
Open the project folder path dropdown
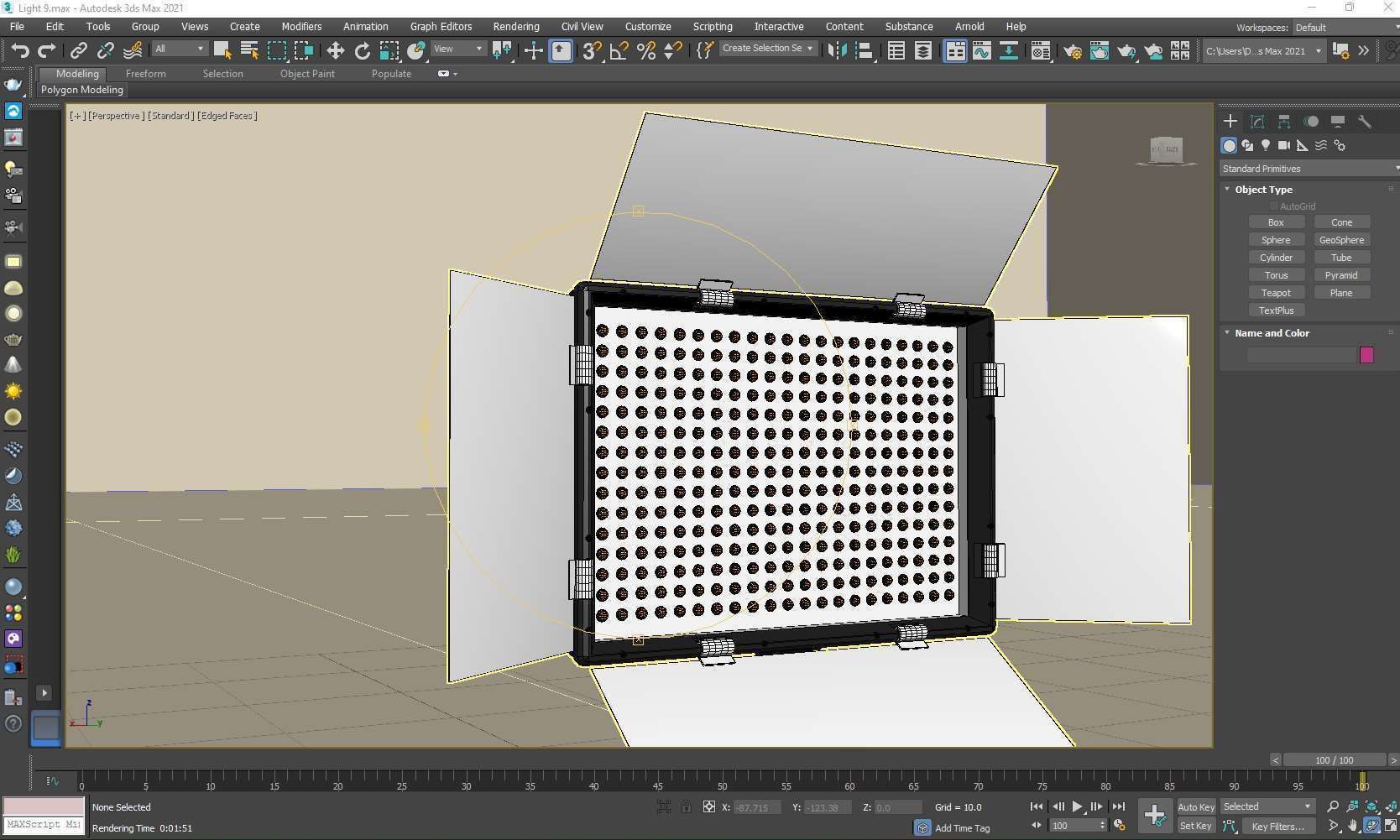(1264, 51)
